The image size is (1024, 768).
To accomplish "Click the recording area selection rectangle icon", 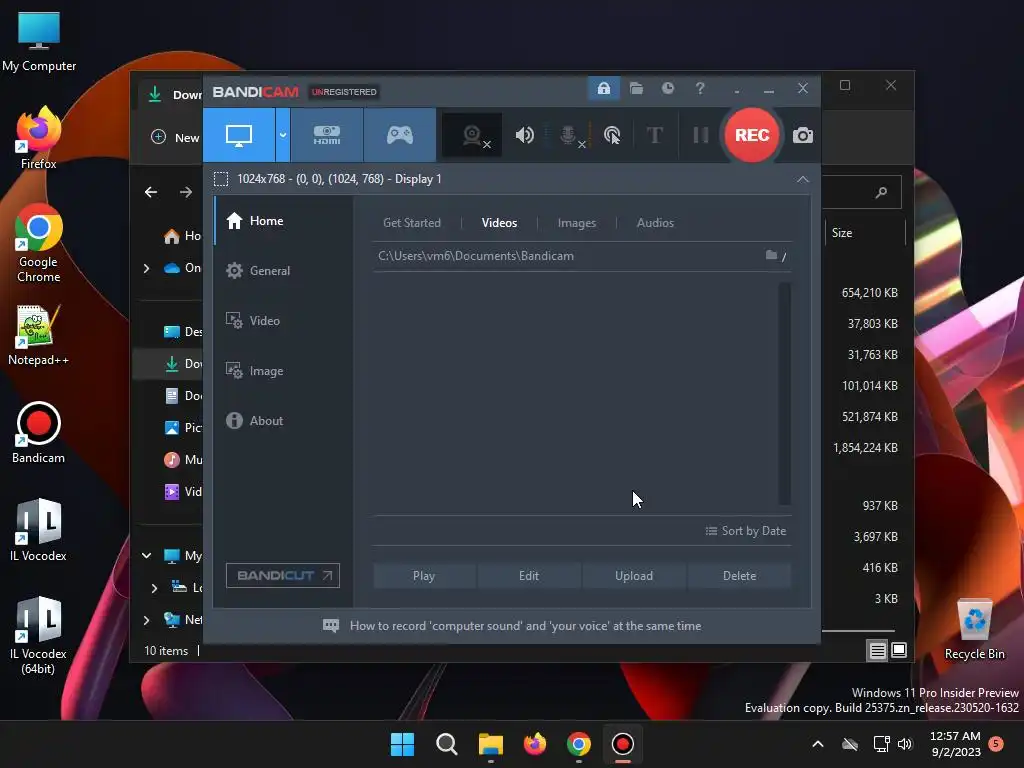I will click(x=221, y=179).
